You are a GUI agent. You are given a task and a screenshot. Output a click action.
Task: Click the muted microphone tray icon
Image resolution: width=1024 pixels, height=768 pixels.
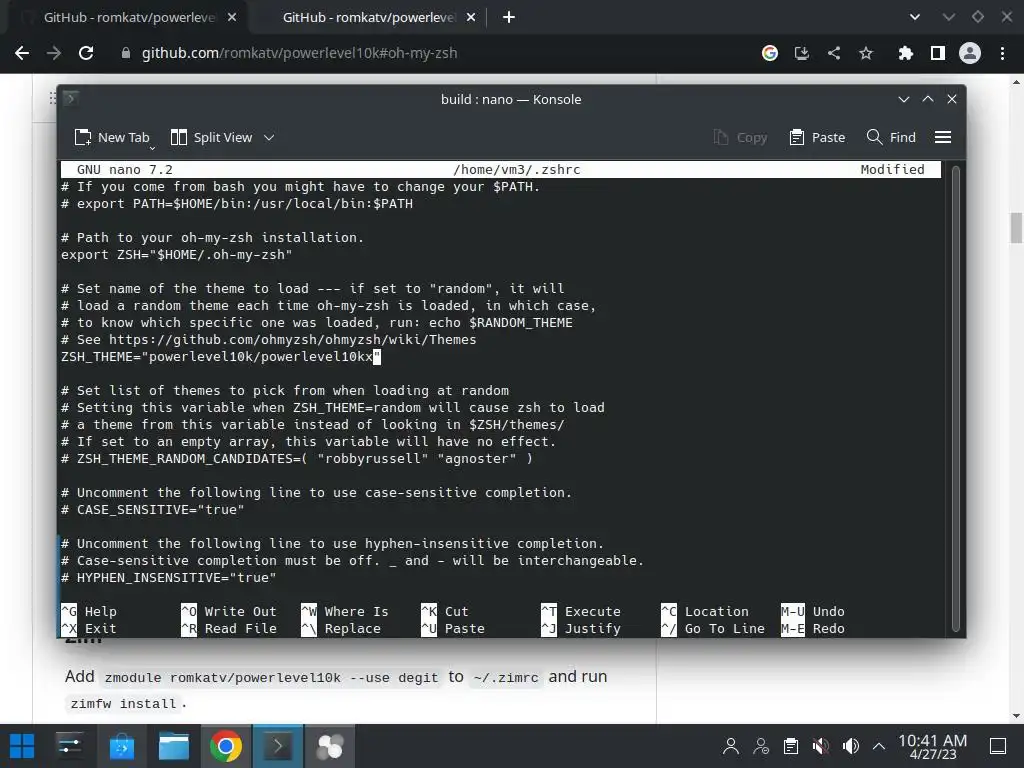820,746
